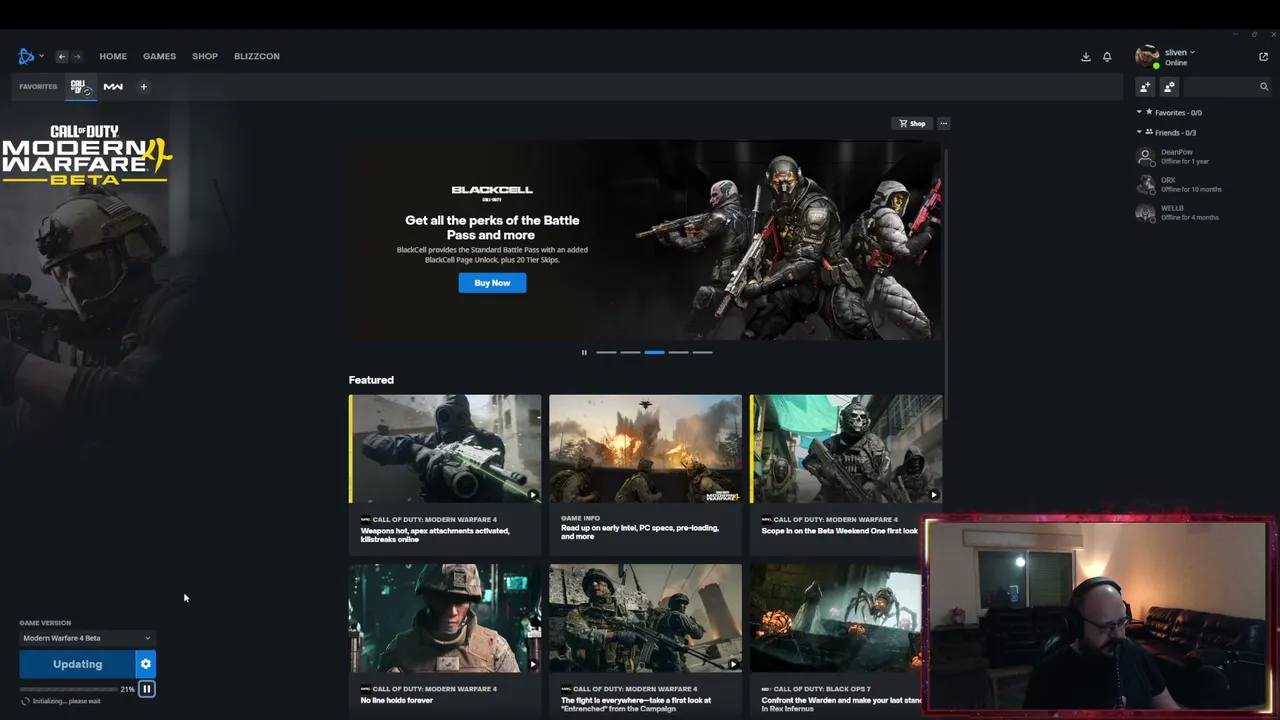This screenshot has height=720, width=1280.
Task: Click the Buy Now button
Action: click(x=492, y=283)
